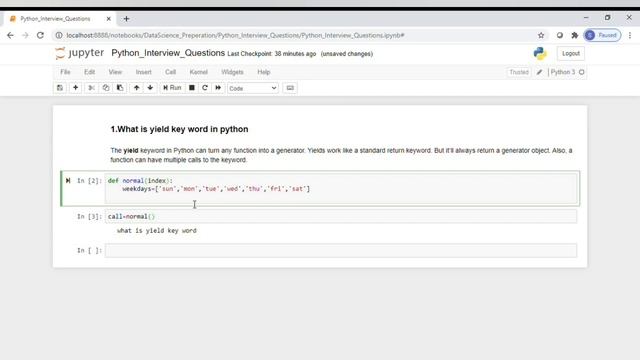Click the Trusted notebook indicator
Image resolution: width=640 pixels, height=360 pixels.
click(x=519, y=72)
